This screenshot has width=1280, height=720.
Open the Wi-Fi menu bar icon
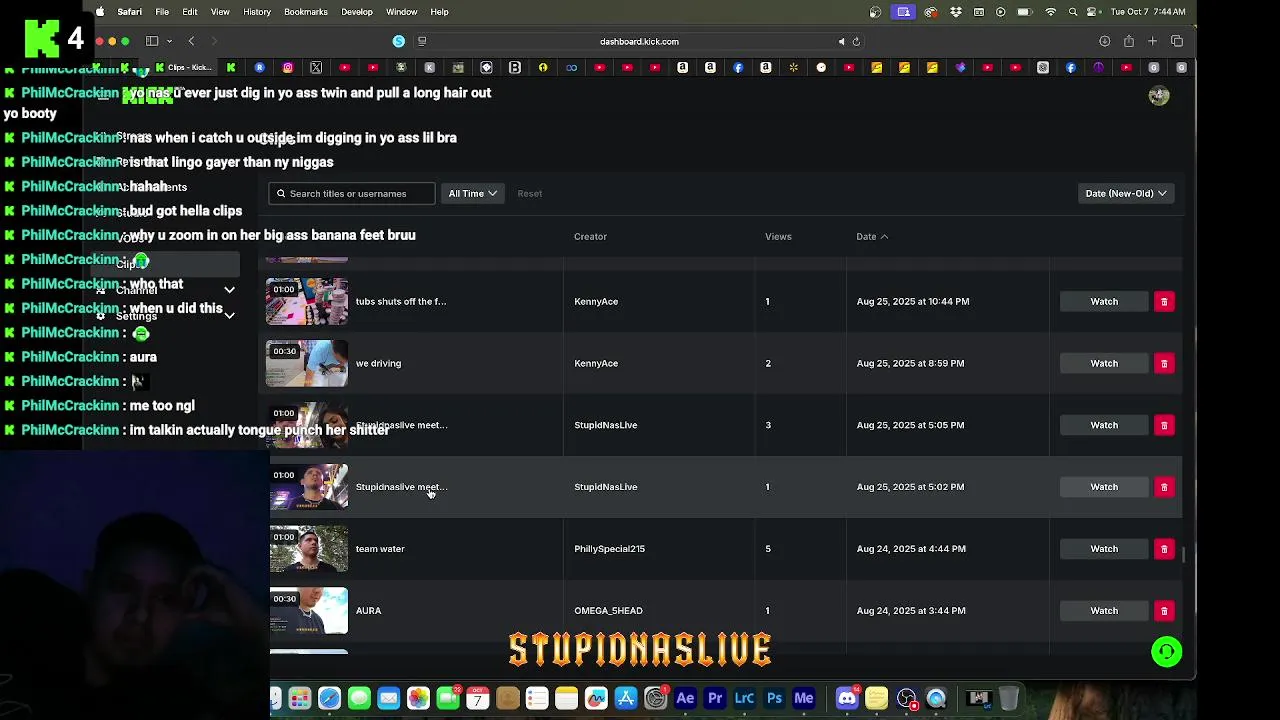pos(1050,12)
